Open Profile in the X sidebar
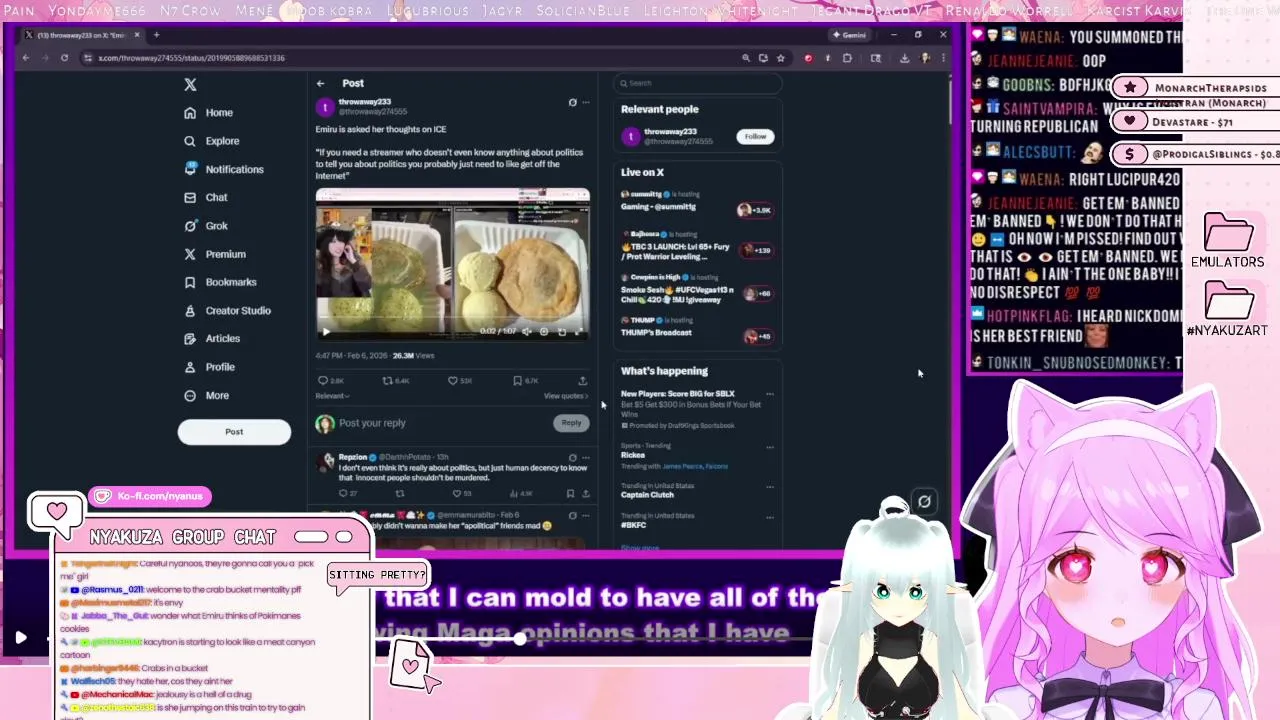Screen dimensions: 1280x720 point(209,367)
